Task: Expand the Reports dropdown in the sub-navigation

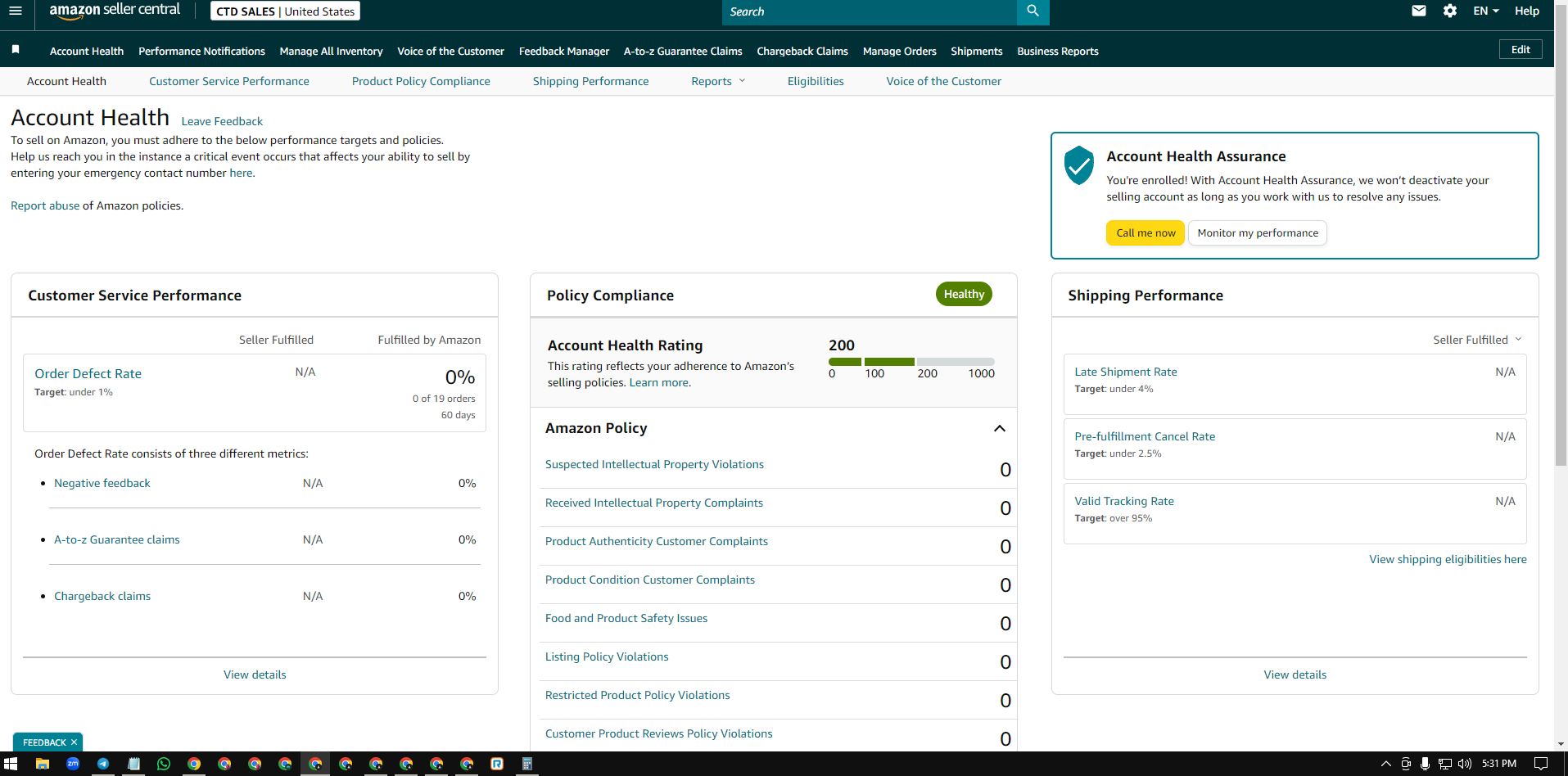Action: point(718,81)
